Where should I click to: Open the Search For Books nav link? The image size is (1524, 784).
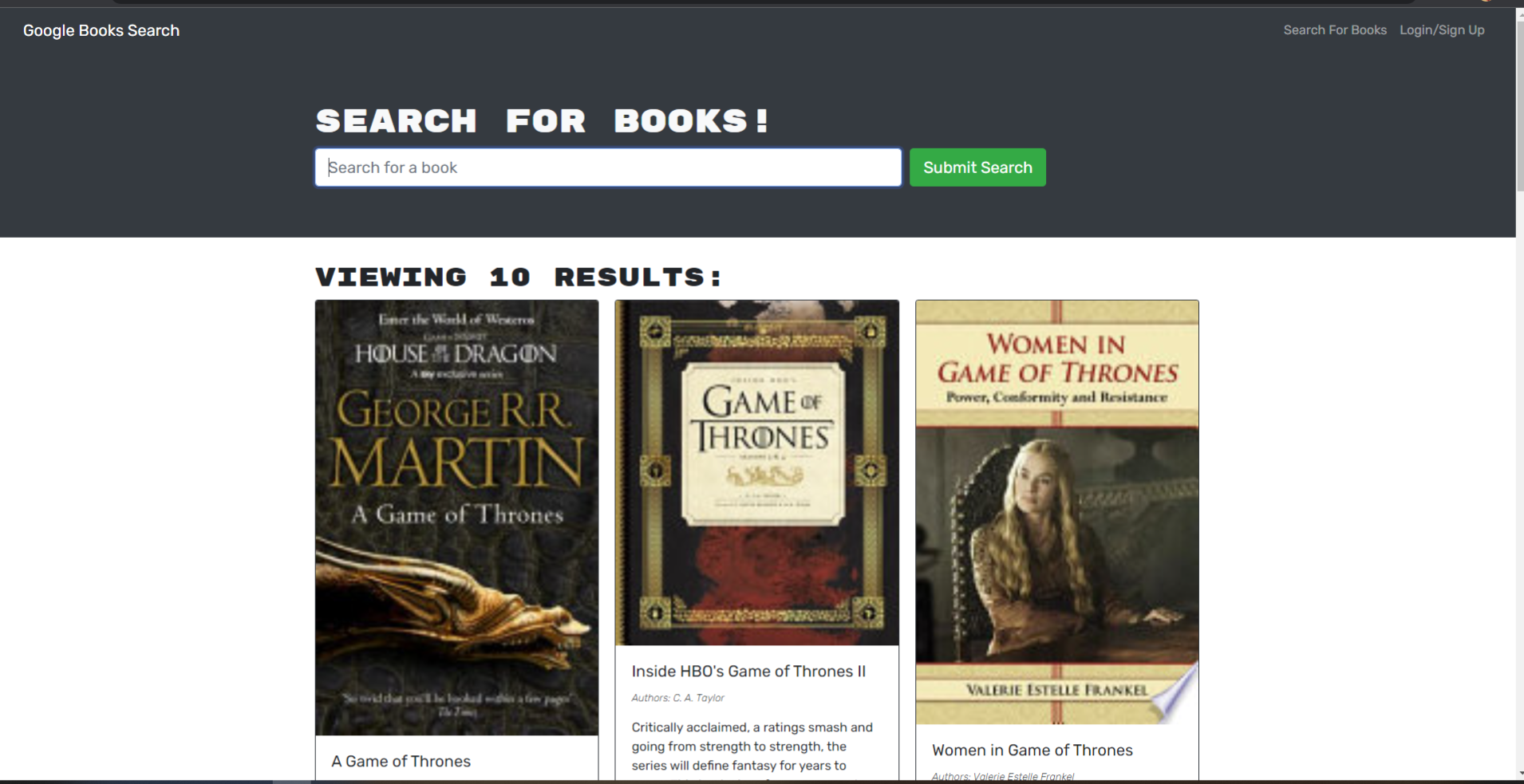pos(1335,30)
